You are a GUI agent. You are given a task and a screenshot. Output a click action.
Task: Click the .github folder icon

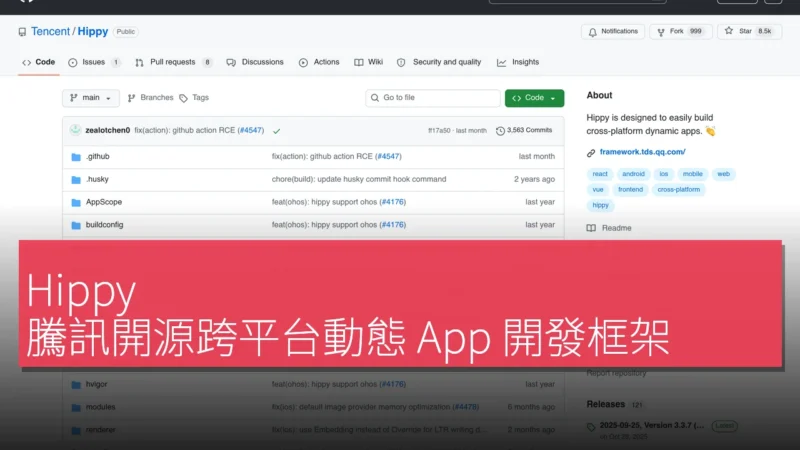coord(76,157)
